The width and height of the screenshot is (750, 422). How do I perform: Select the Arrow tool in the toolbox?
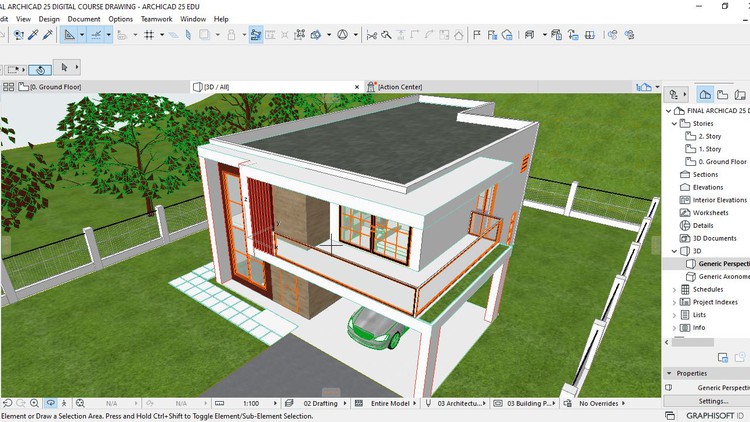point(64,68)
